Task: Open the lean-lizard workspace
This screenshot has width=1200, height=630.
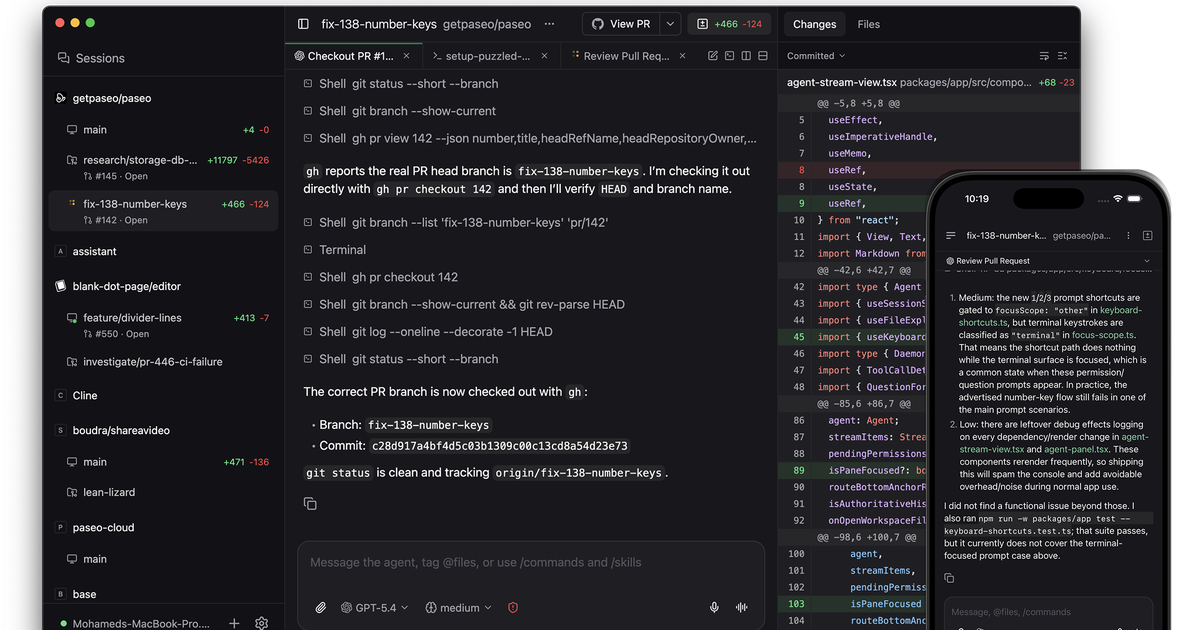Action: (x=164, y=492)
